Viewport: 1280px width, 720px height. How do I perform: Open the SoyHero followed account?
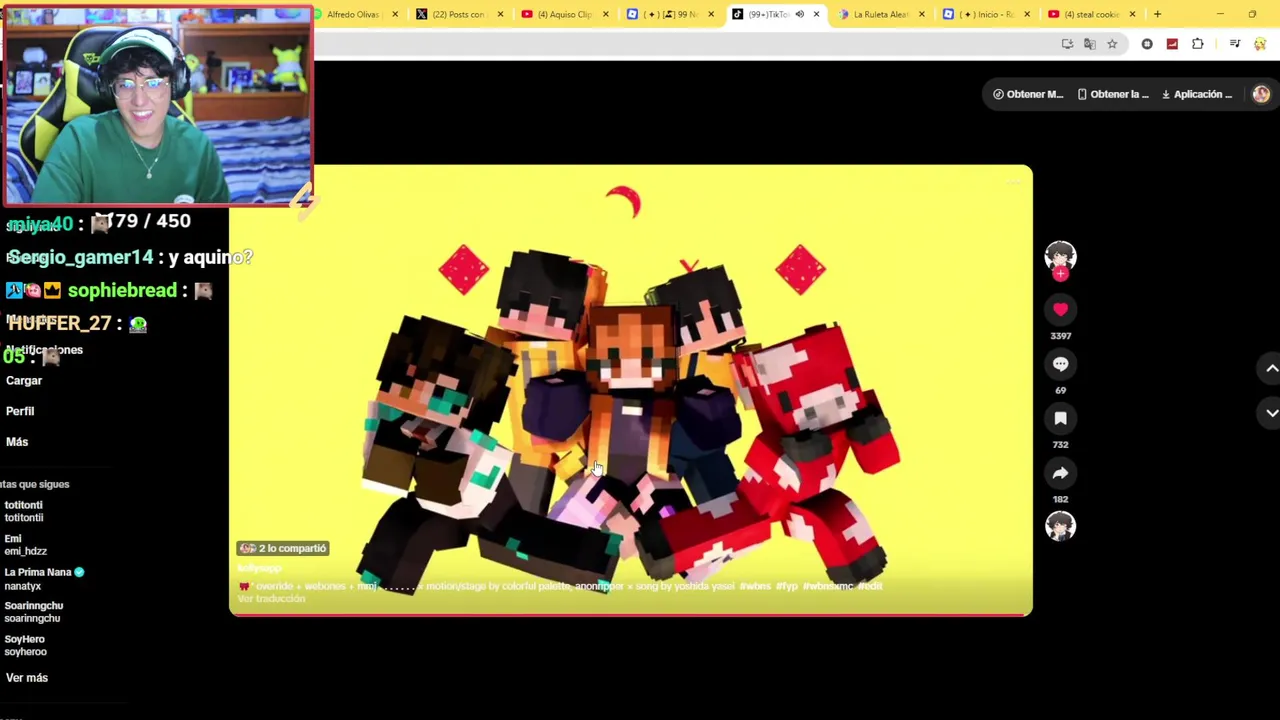[x=25, y=645]
